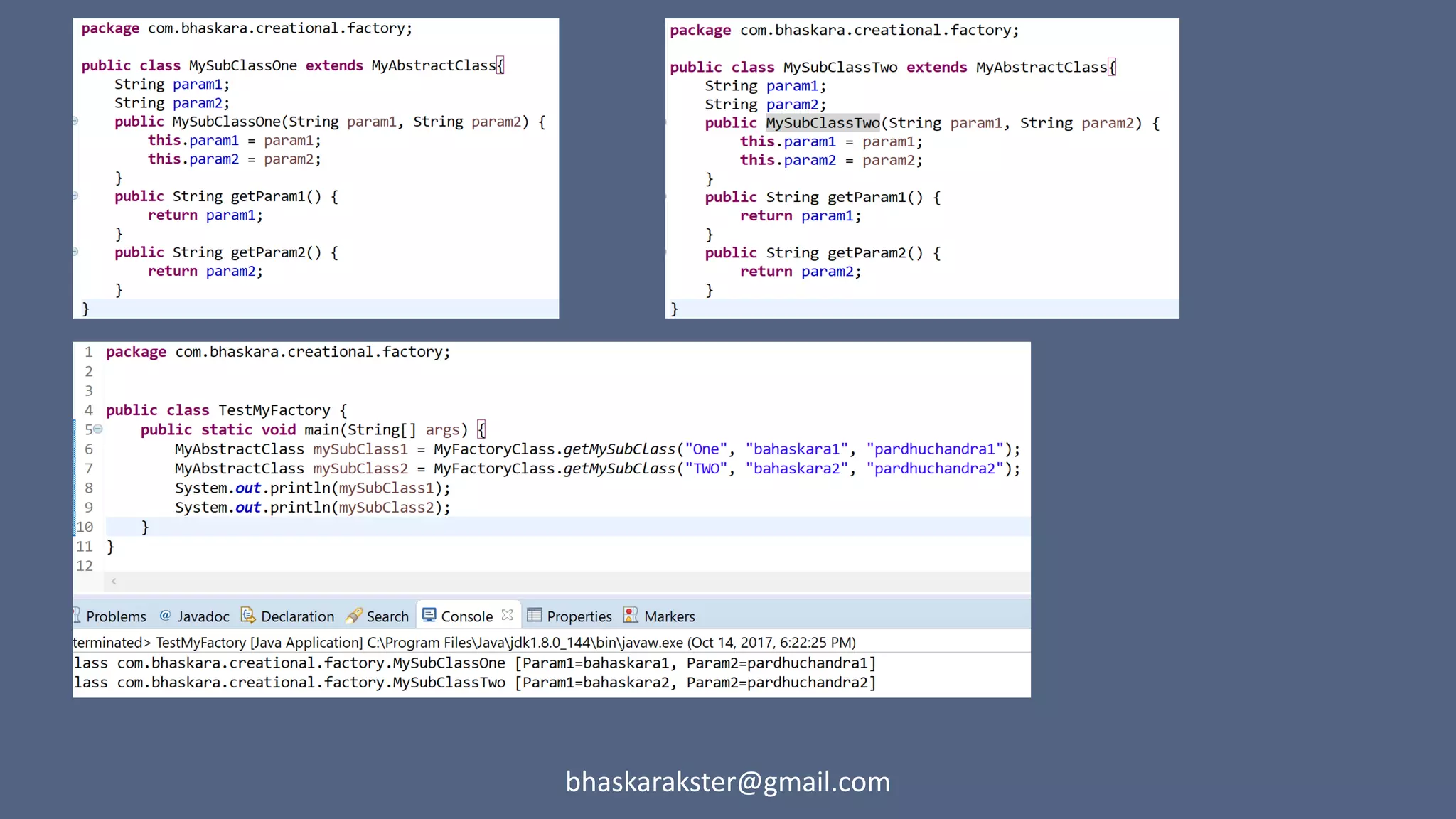Screen dimensions: 1456x819
Task: Fold getParam1 method in MySubClassOne
Action: click(75, 196)
